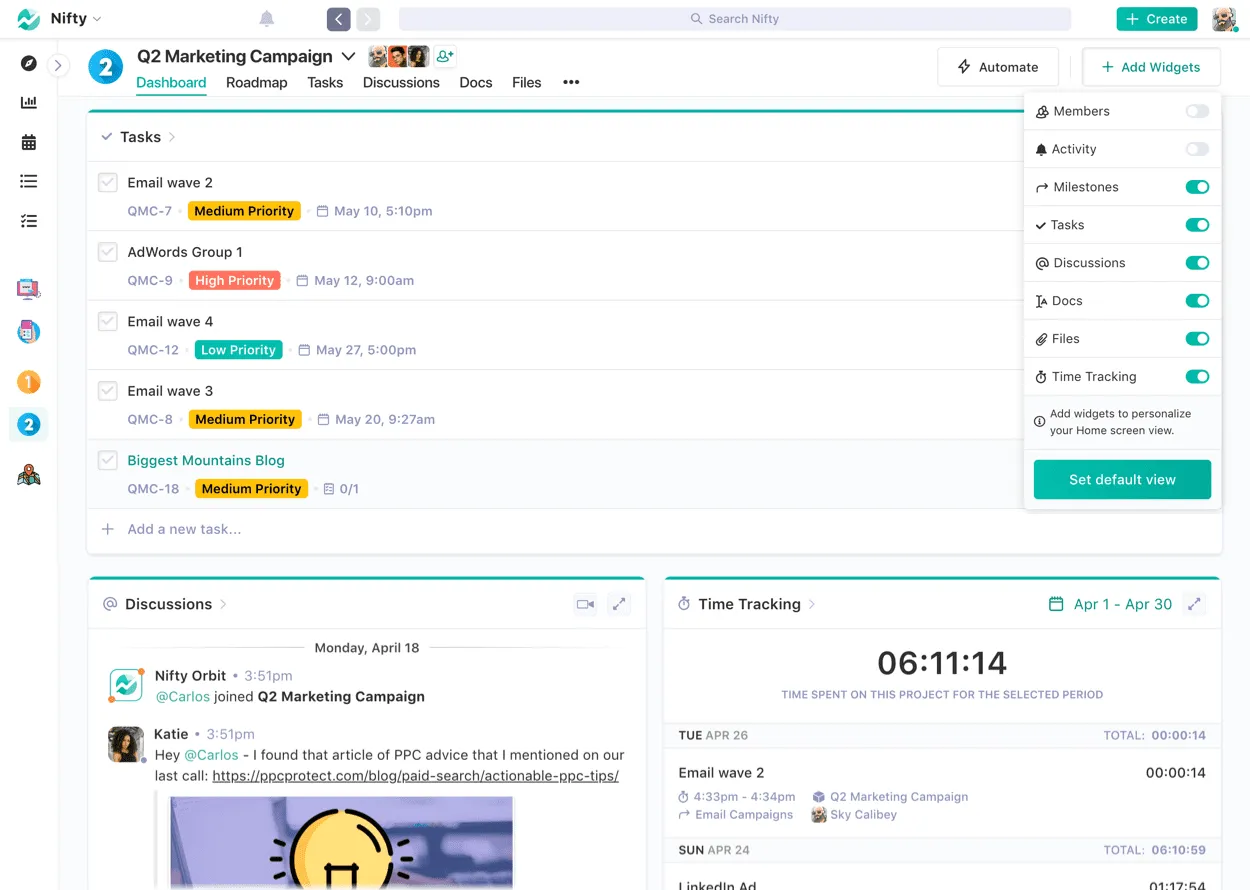Collapse the Tasks section chevron
The image size is (1250, 890).
[x=107, y=136]
